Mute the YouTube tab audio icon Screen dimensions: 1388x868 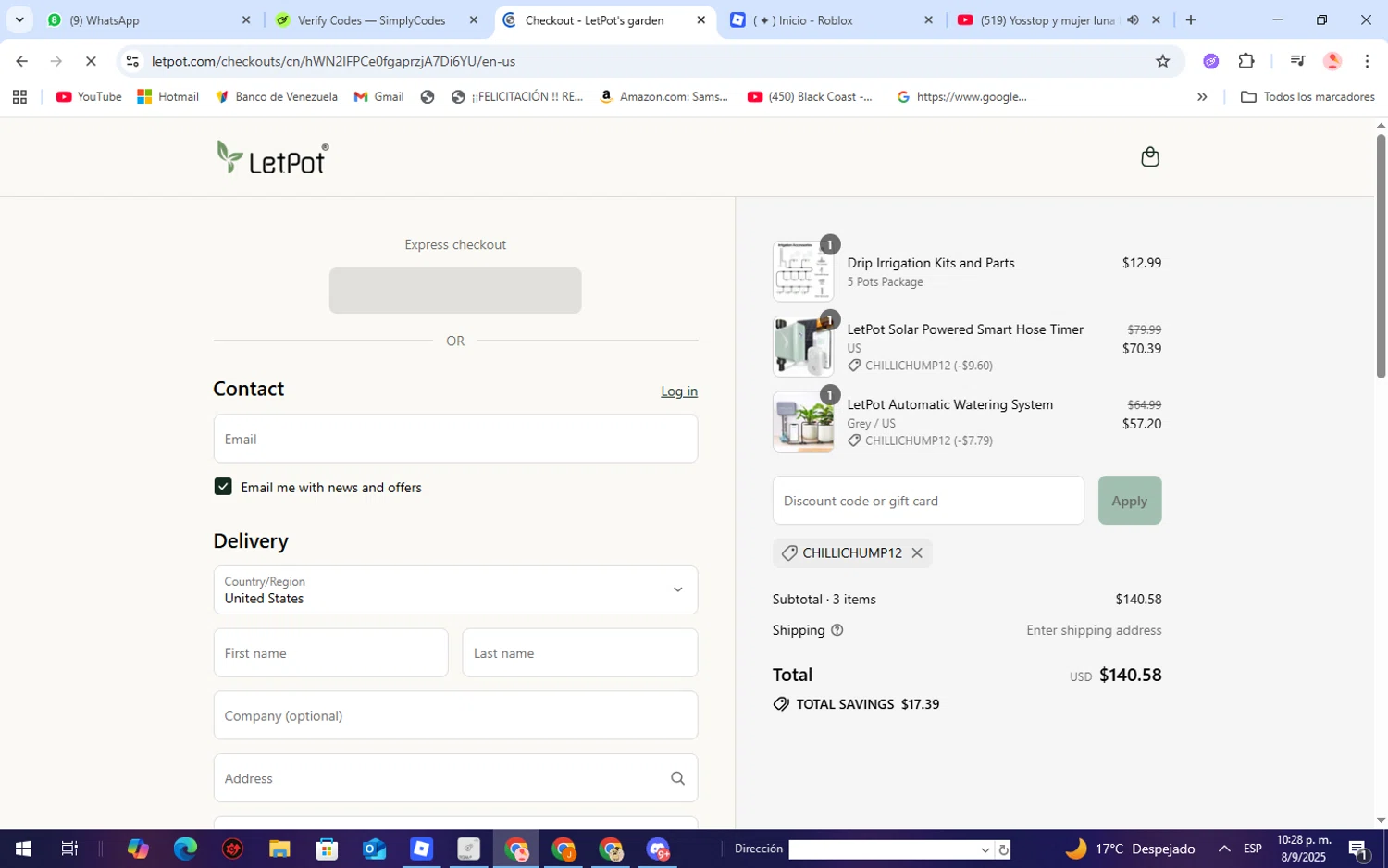[1133, 19]
